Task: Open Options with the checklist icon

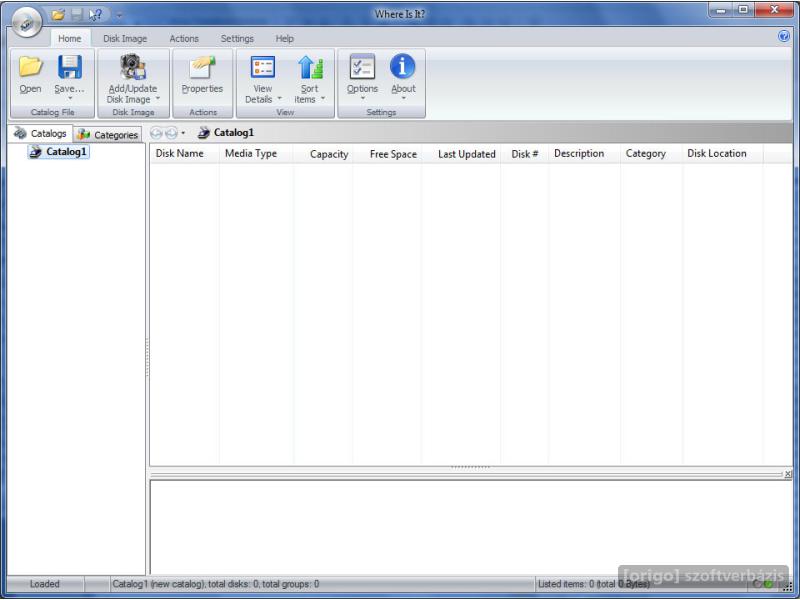Action: (x=363, y=67)
